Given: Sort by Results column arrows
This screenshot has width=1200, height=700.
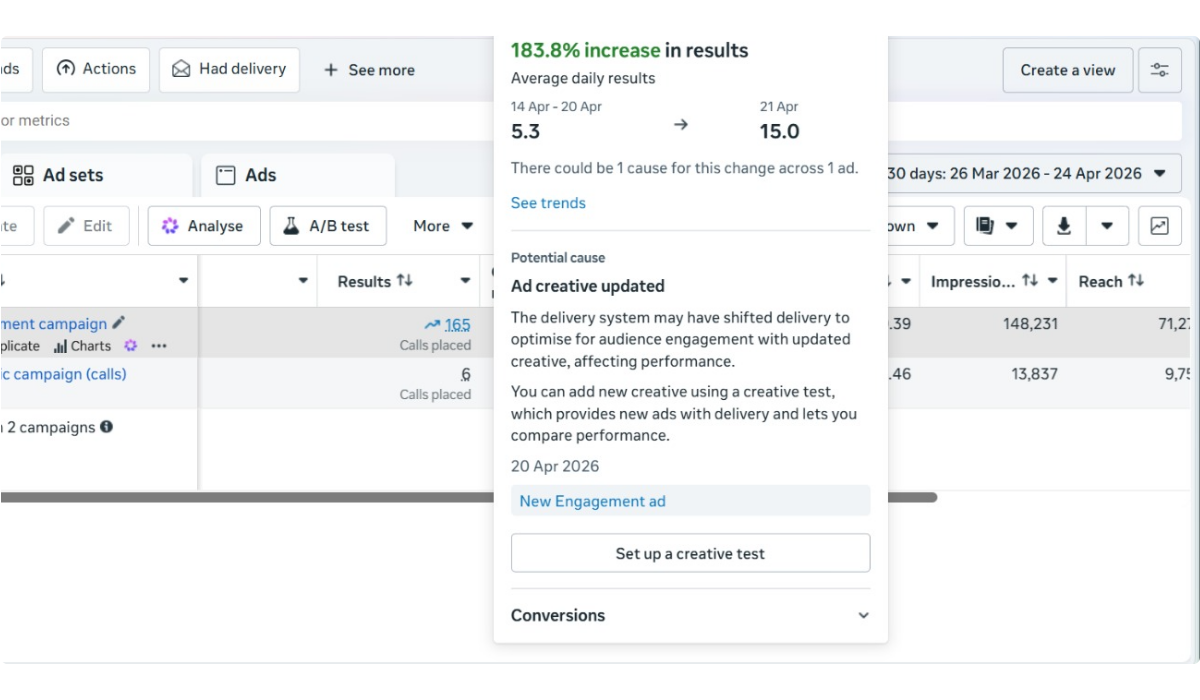Looking at the screenshot, I should tap(404, 281).
